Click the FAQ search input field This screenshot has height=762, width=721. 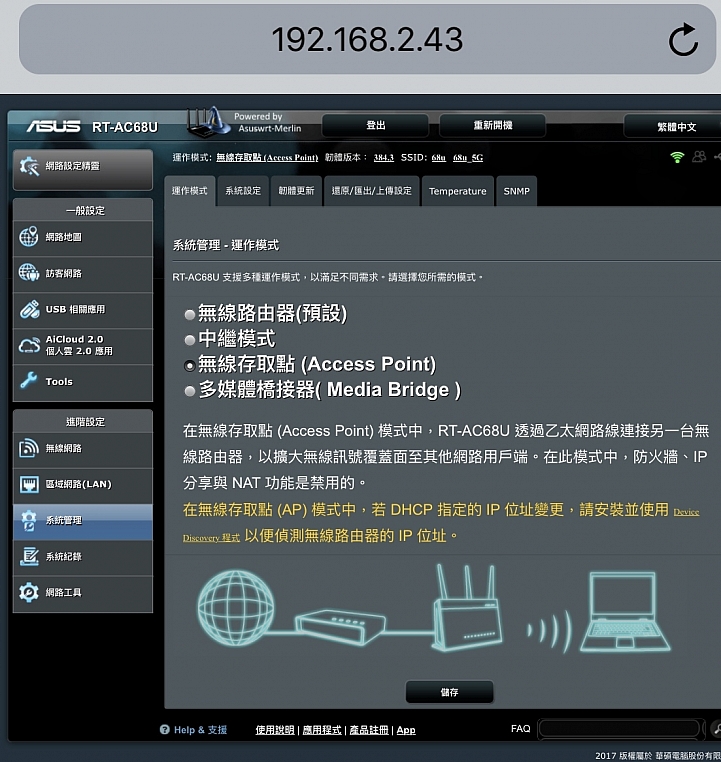[x=619, y=728]
